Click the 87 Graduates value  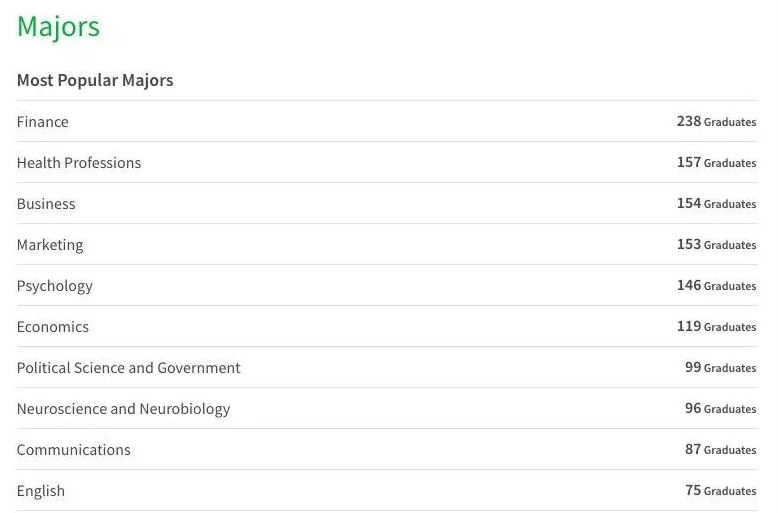[x=720, y=450]
